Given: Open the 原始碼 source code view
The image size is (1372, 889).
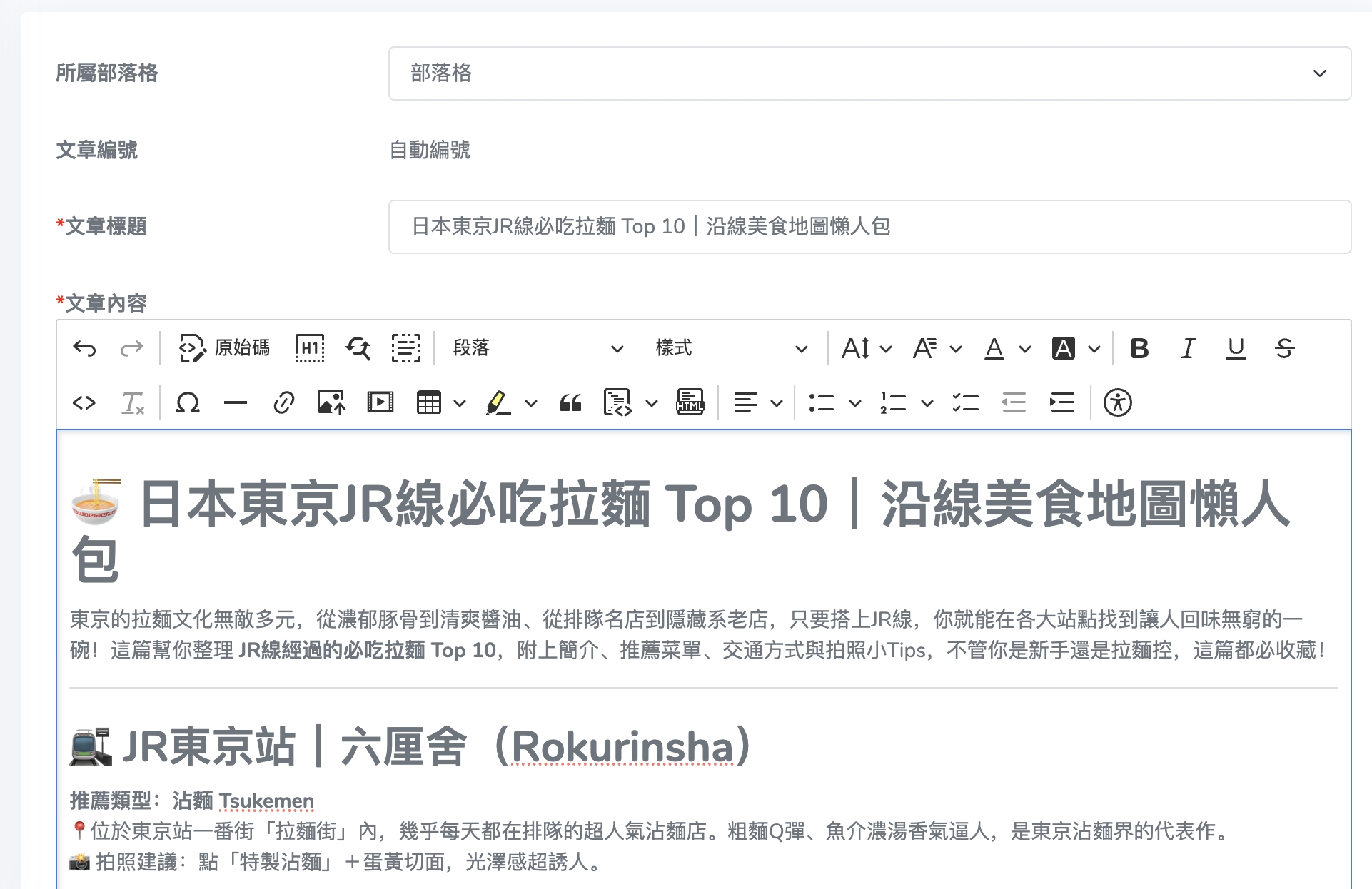Looking at the screenshot, I should [224, 348].
